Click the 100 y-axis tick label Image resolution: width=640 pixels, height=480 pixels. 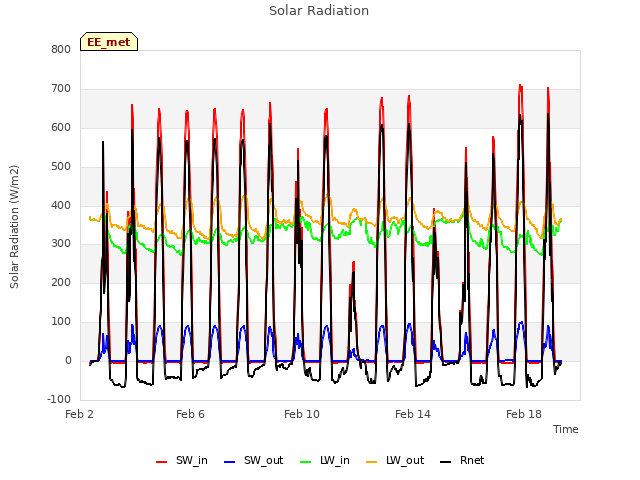click(x=61, y=322)
